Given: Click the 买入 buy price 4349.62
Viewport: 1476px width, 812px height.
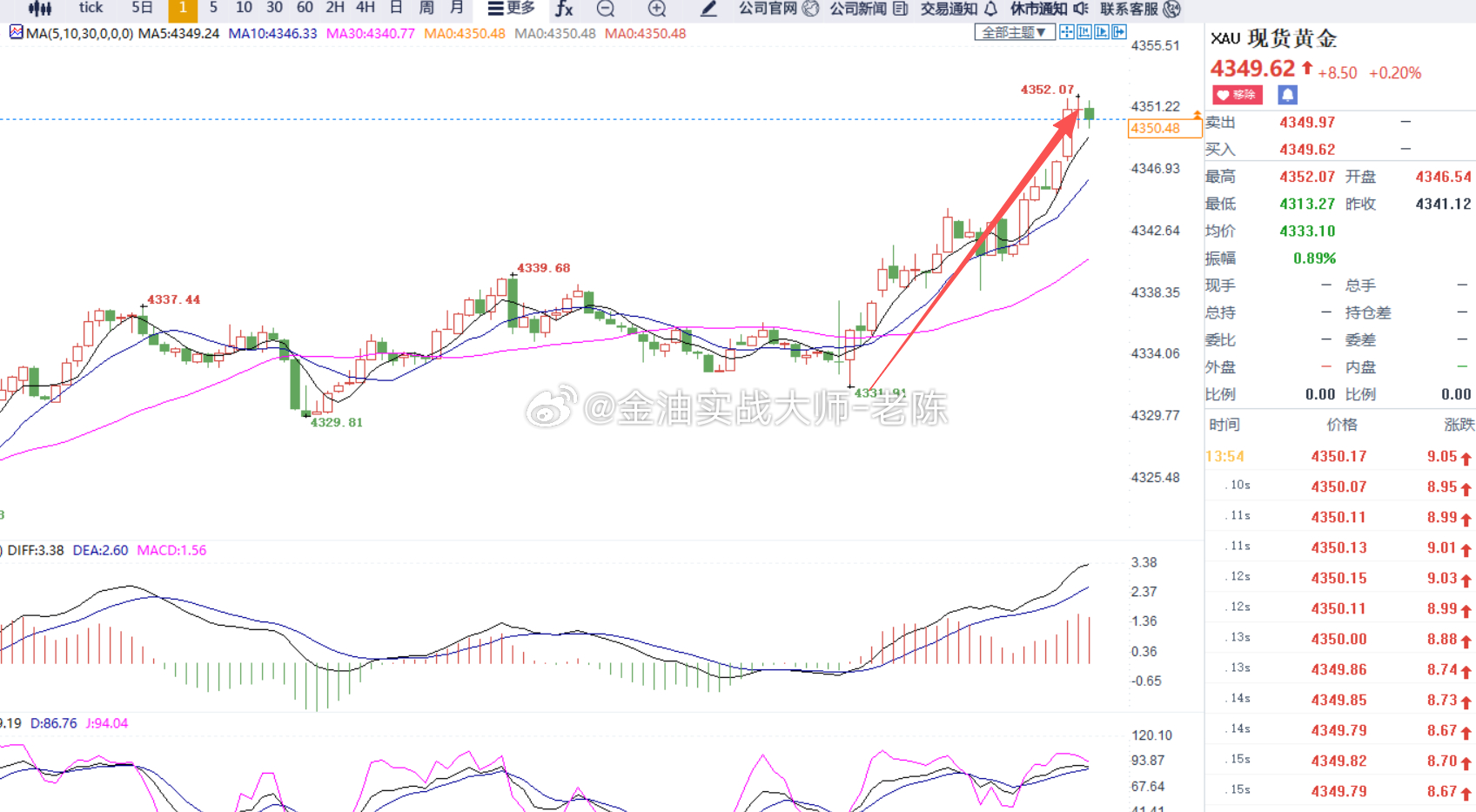Looking at the screenshot, I should click(1307, 150).
